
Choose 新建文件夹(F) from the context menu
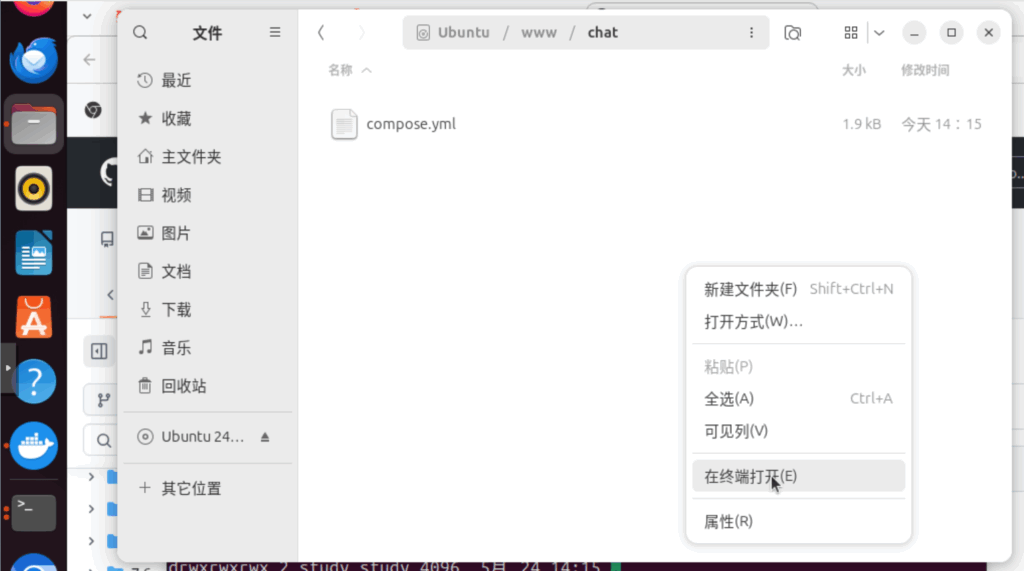click(798, 289)
